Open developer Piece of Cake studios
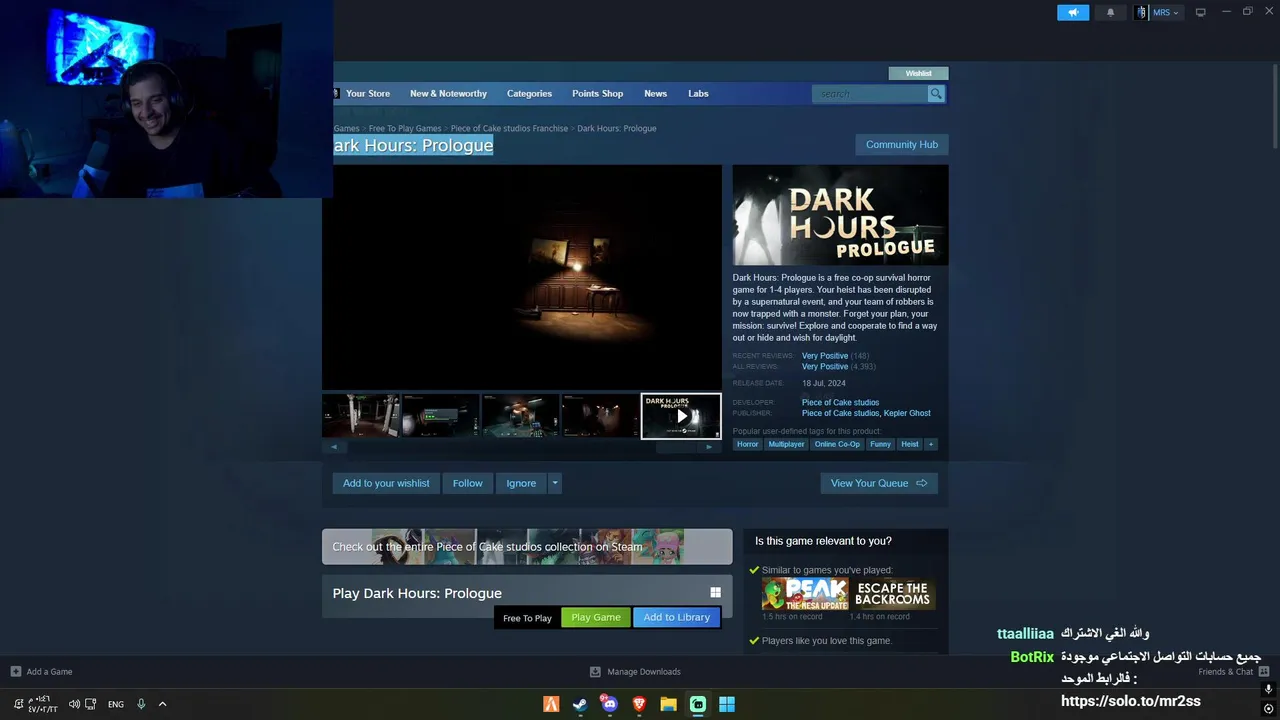The image size is (1280, 720). 840,403
